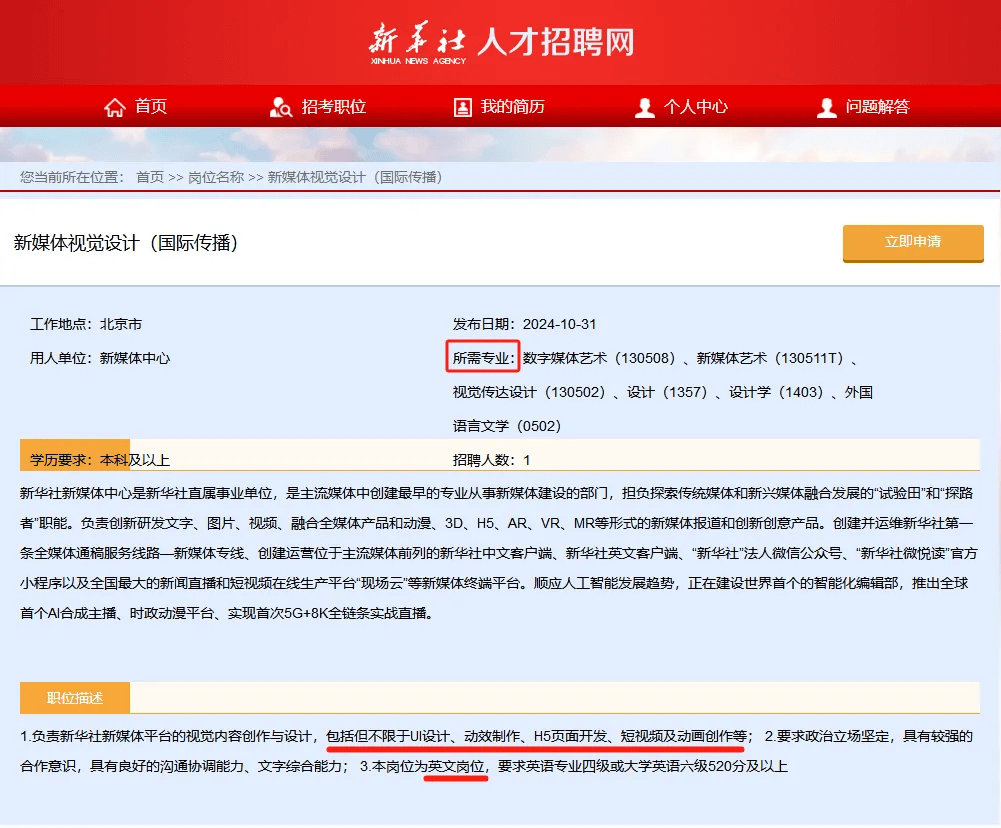This screenshot has height=828, width=1001.
Task: Select the 问题解答 menu text
Action: pos(877,107)
